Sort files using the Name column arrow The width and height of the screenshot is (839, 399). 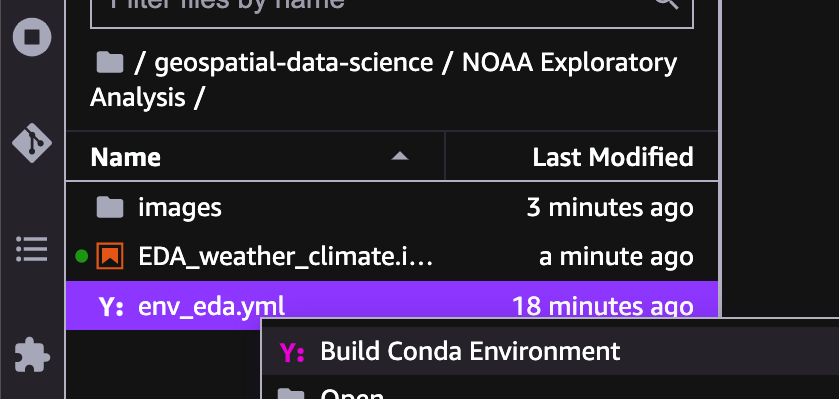coord(400,157)
